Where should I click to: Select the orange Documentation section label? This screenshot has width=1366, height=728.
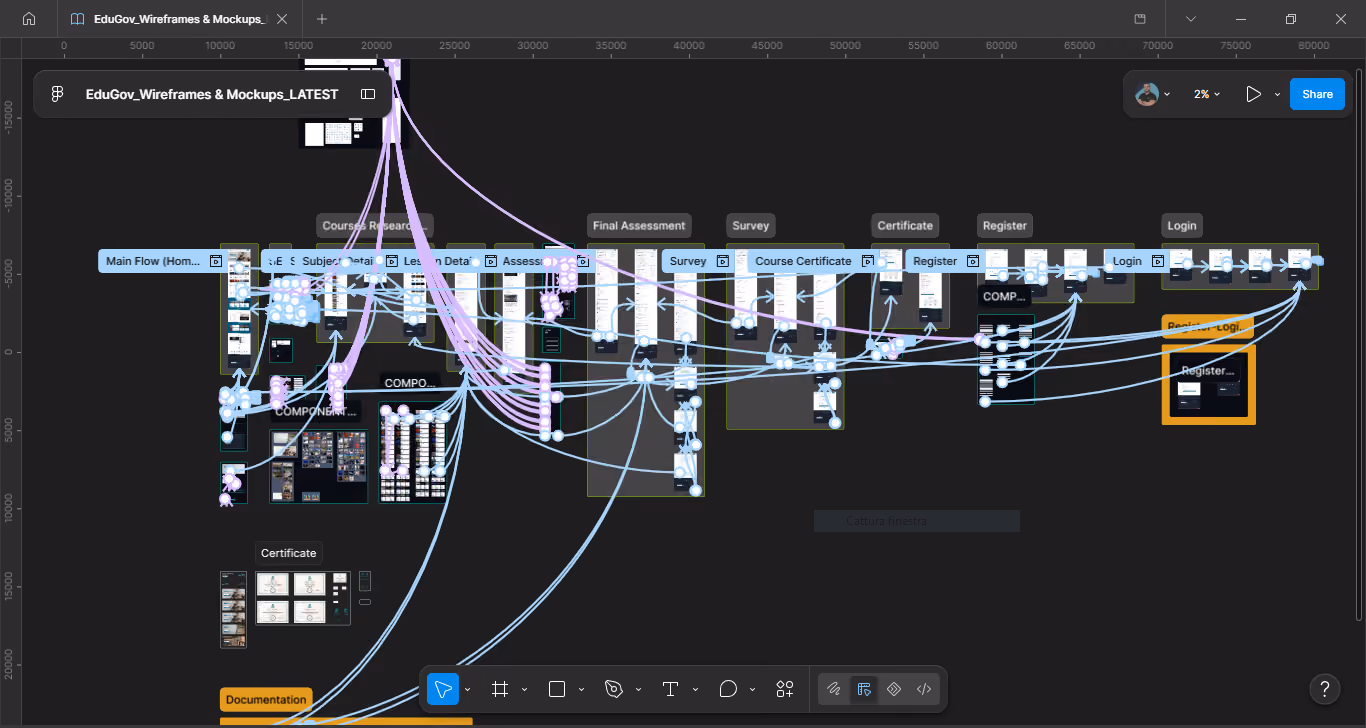point(266,699)
